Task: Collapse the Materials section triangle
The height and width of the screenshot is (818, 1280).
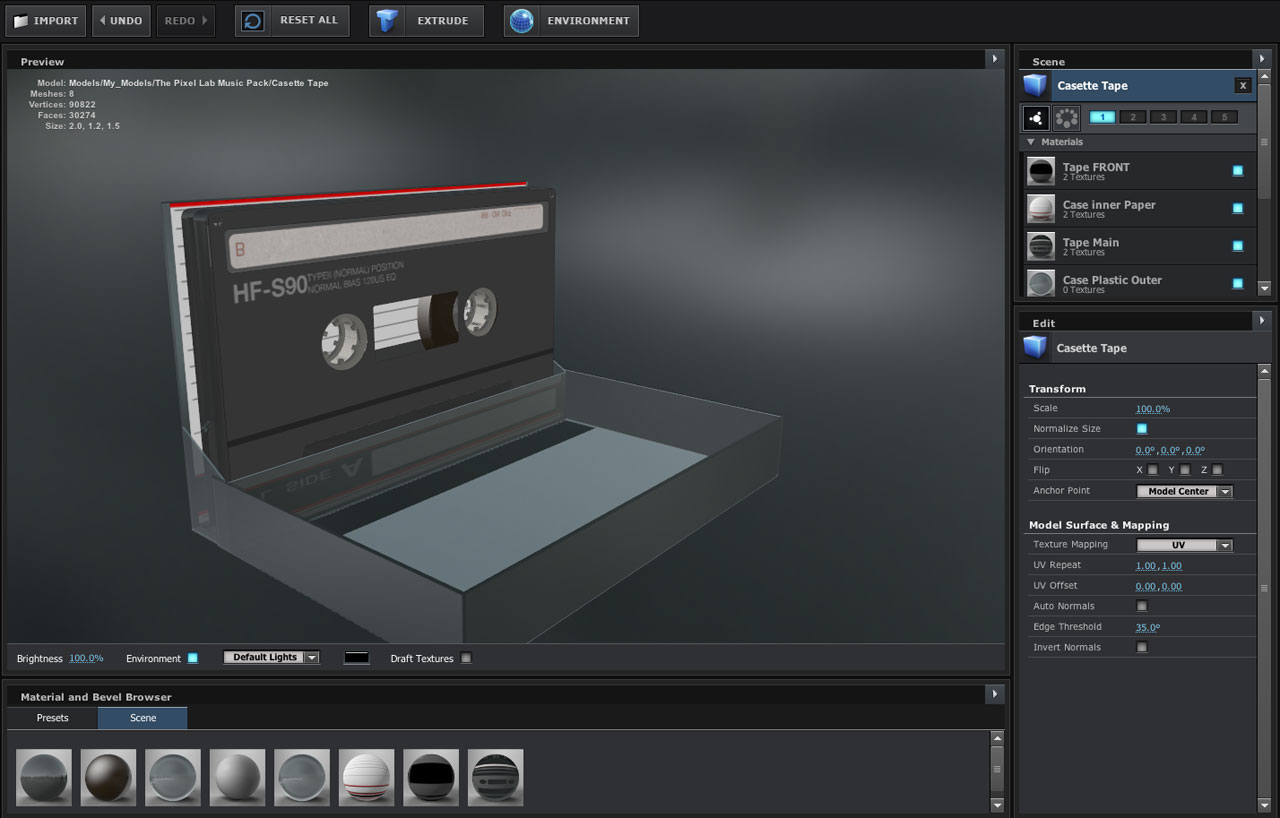Action: [x=1031, y=142]
